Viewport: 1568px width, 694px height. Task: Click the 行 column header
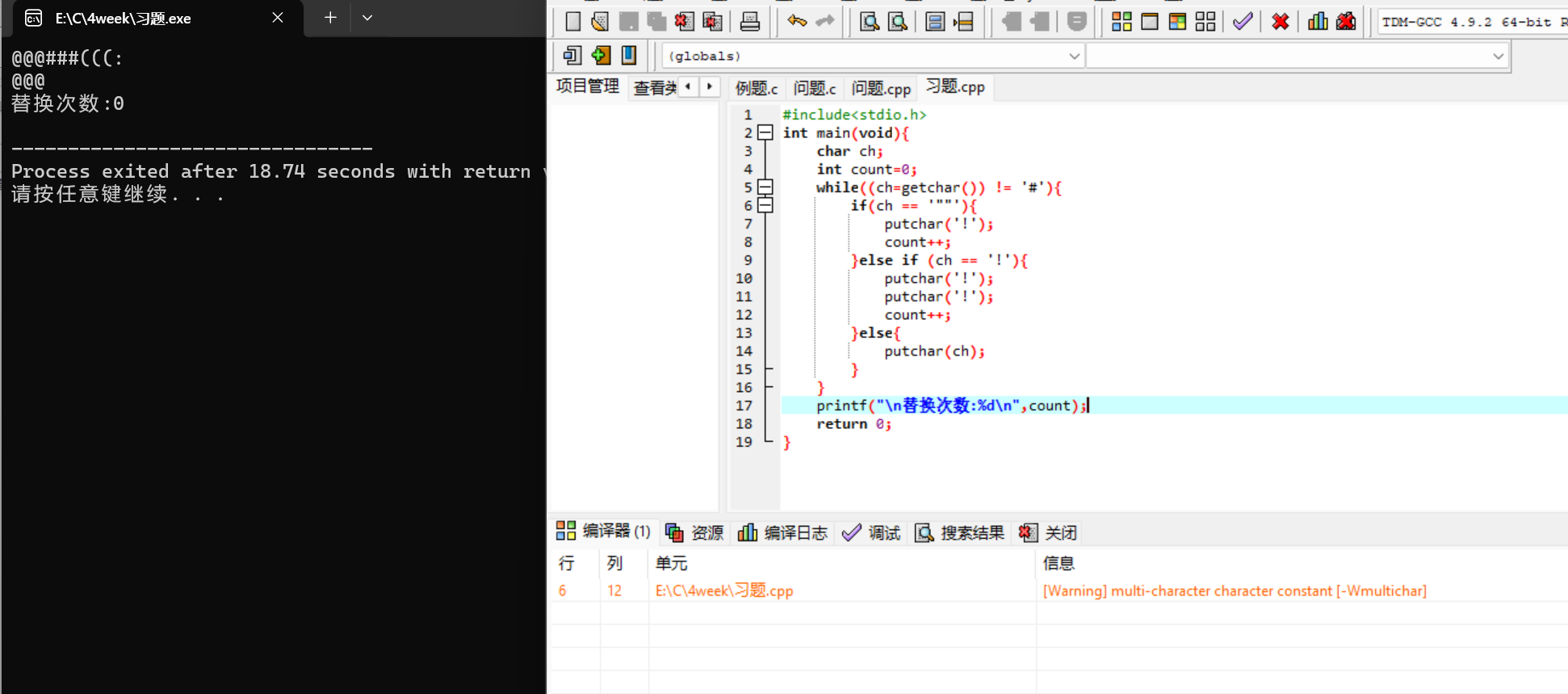coord(576,563)
